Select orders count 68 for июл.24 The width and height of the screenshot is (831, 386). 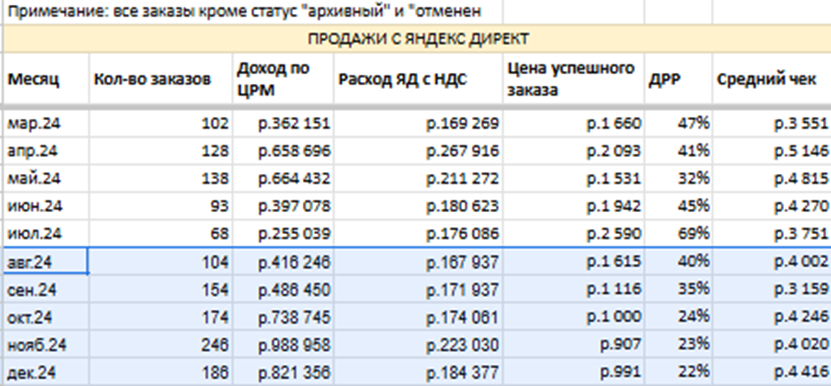pos(161,234)
